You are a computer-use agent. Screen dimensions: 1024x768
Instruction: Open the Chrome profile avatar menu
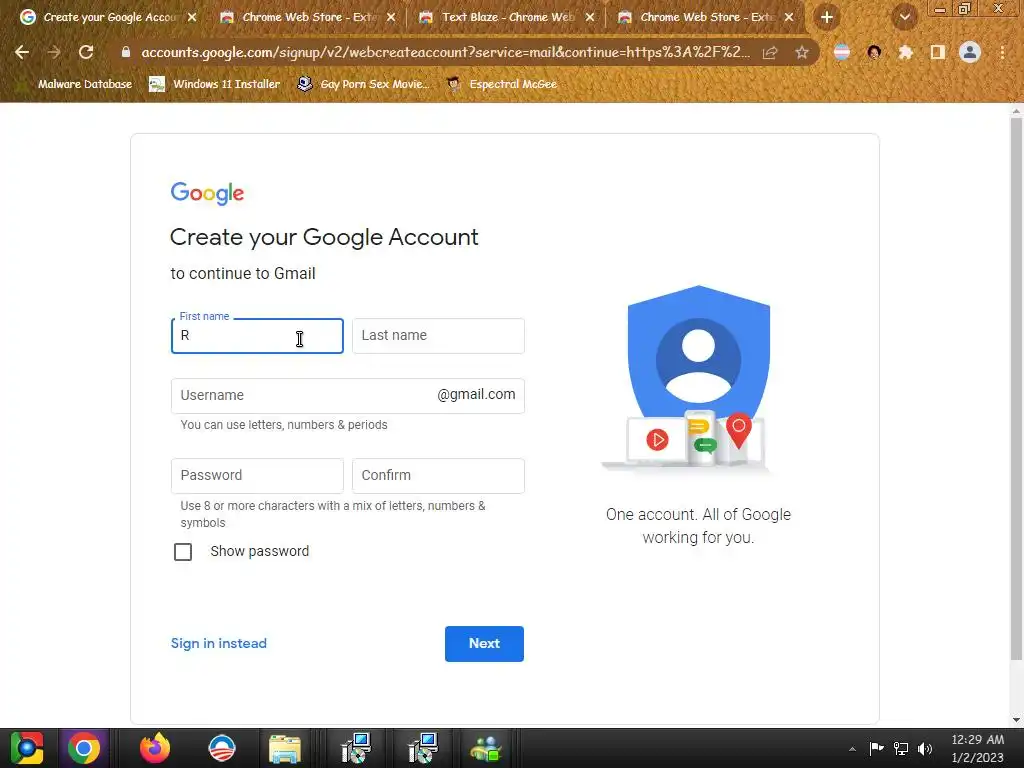970,52
